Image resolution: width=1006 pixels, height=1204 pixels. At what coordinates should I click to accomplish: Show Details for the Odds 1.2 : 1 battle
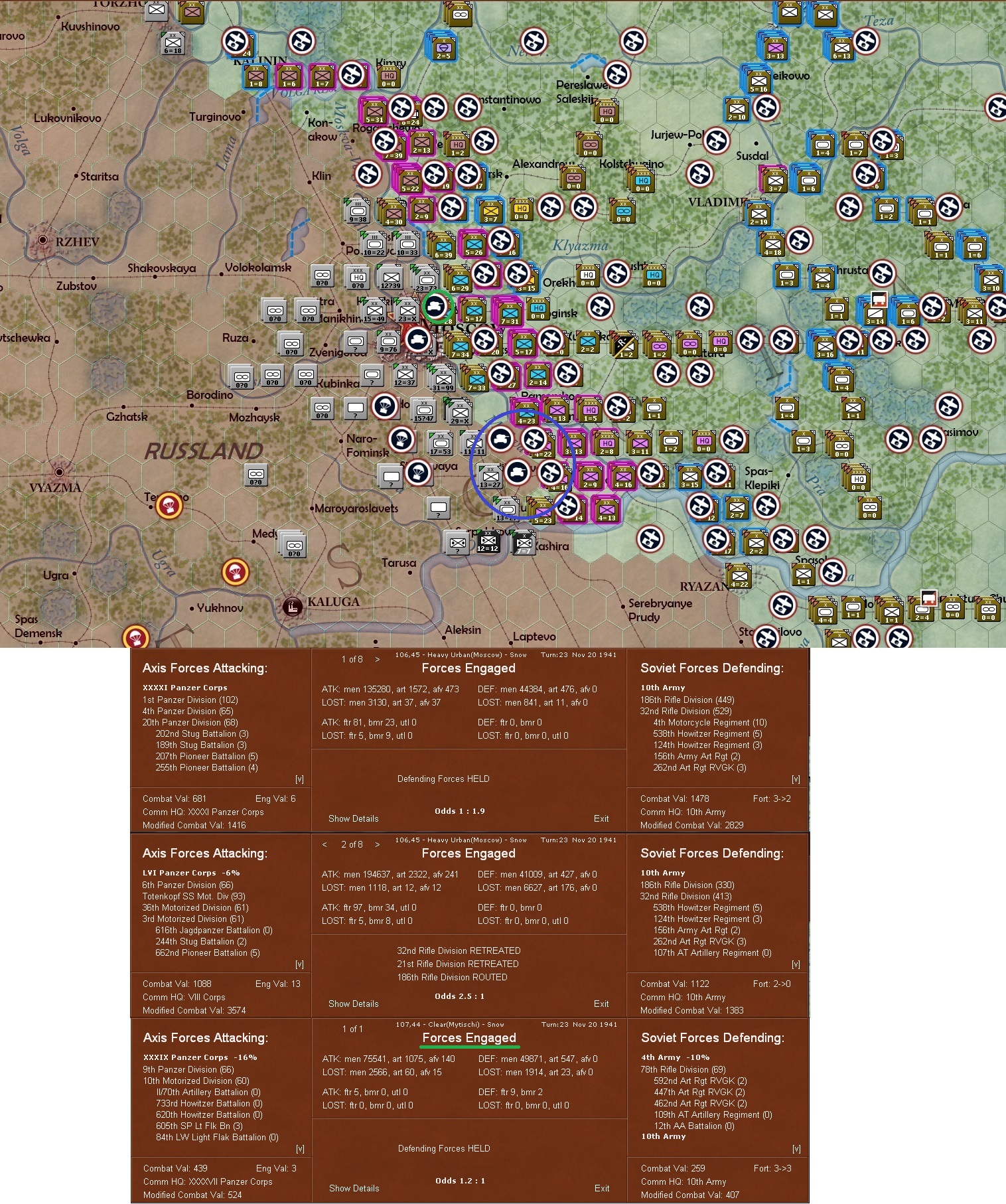(354, 1188)
